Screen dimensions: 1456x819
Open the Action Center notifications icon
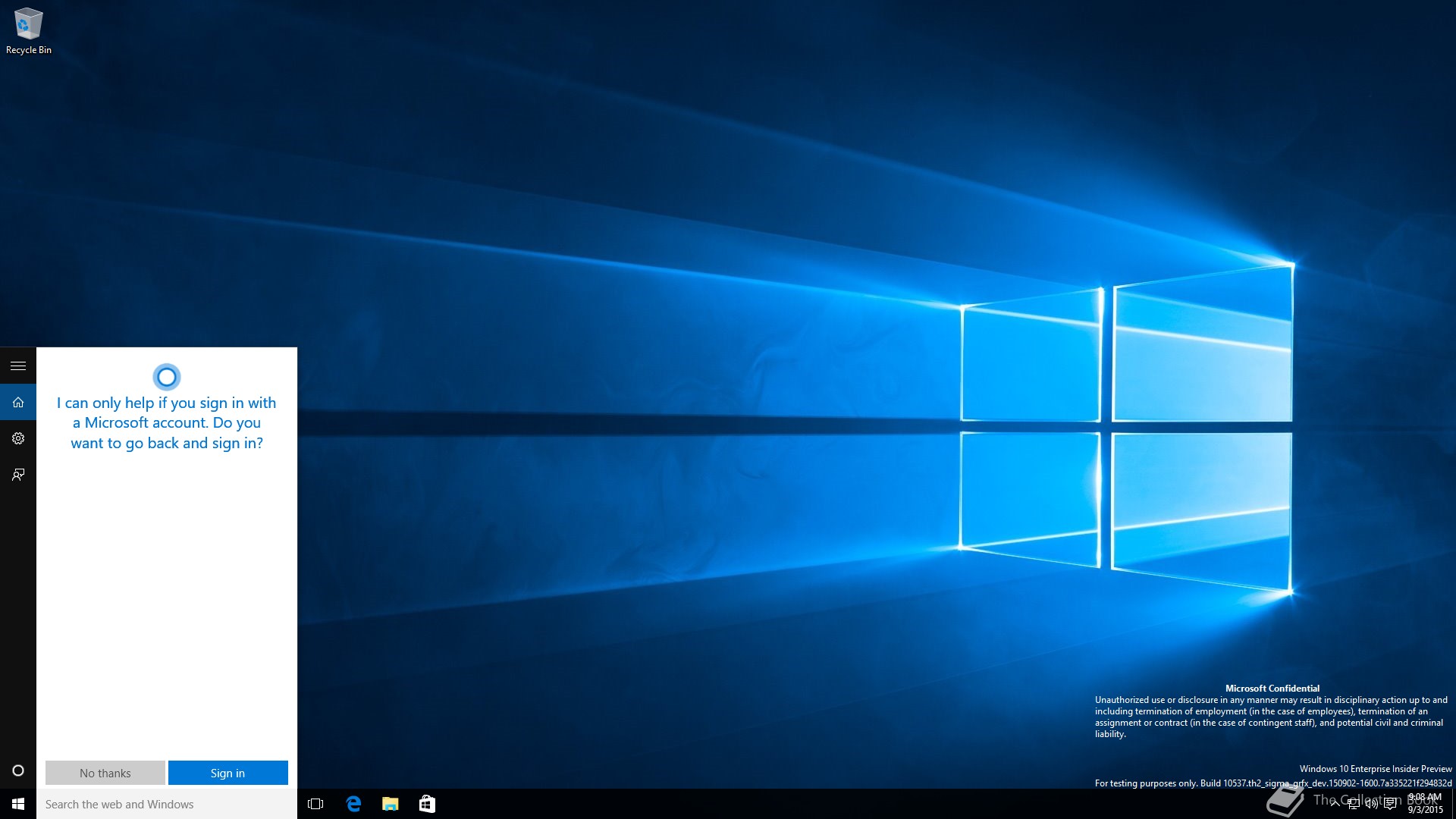click(1390, 804)
